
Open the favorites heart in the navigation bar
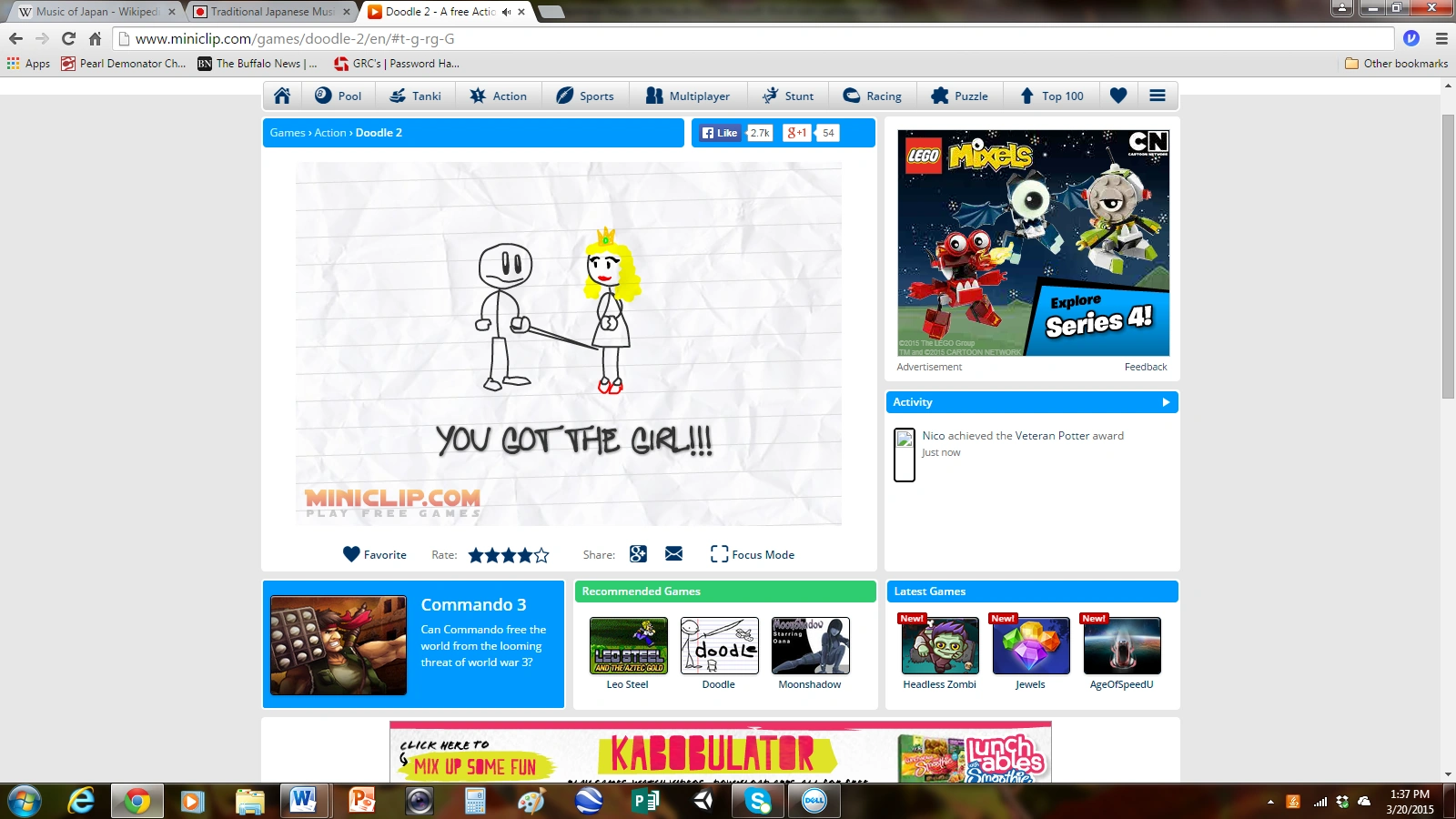[x=1118, y=96]
